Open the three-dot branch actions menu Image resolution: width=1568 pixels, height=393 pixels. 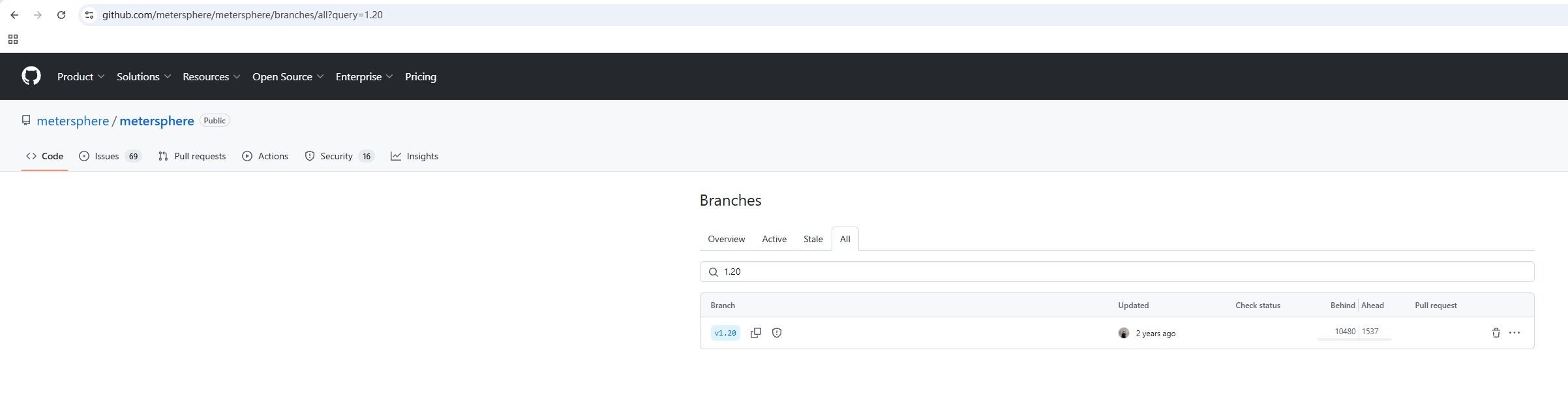(x=1515, y=333)
